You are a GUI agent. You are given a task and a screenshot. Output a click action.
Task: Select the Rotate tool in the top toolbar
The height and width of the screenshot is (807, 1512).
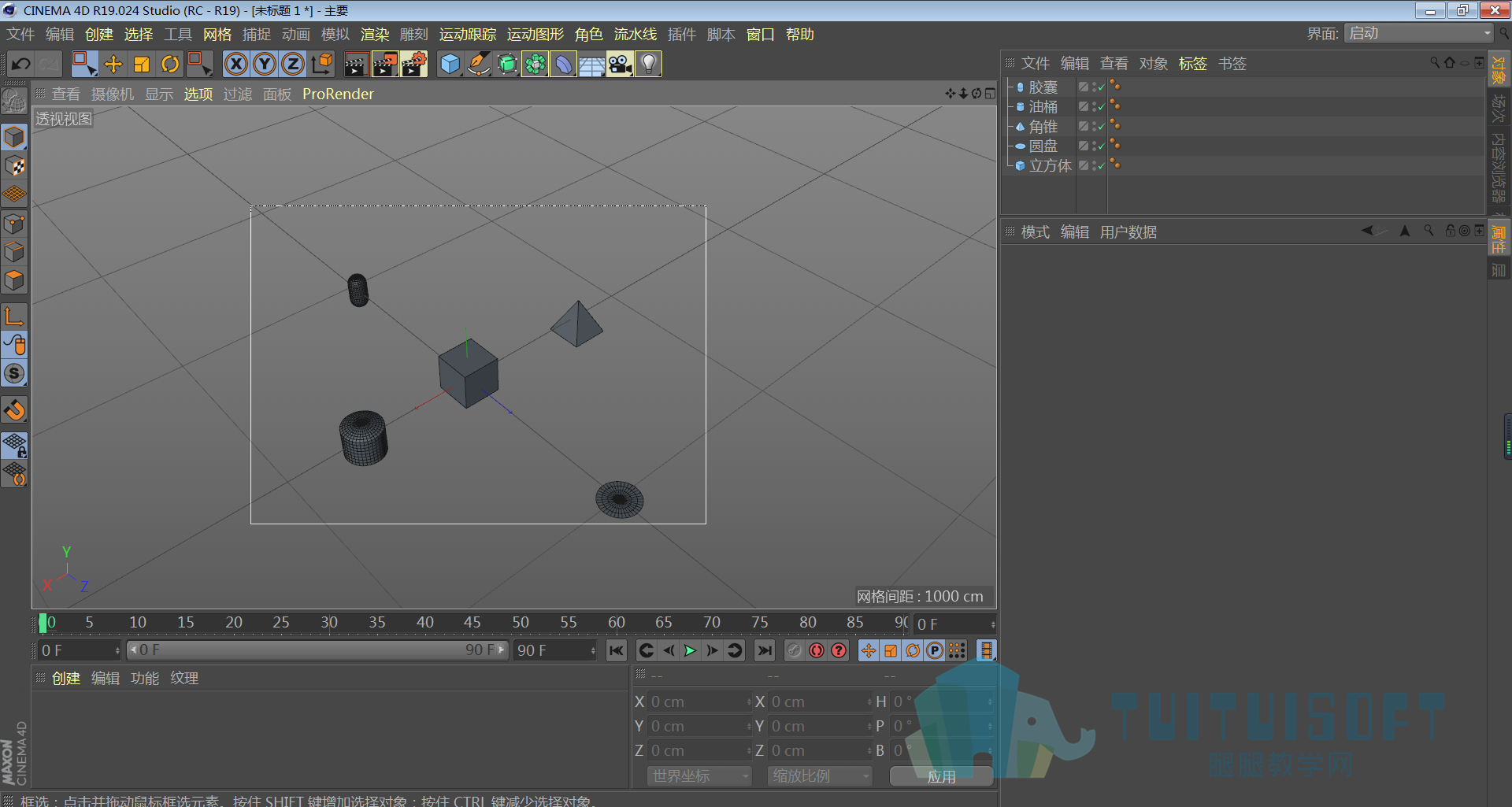coord(170,64)
